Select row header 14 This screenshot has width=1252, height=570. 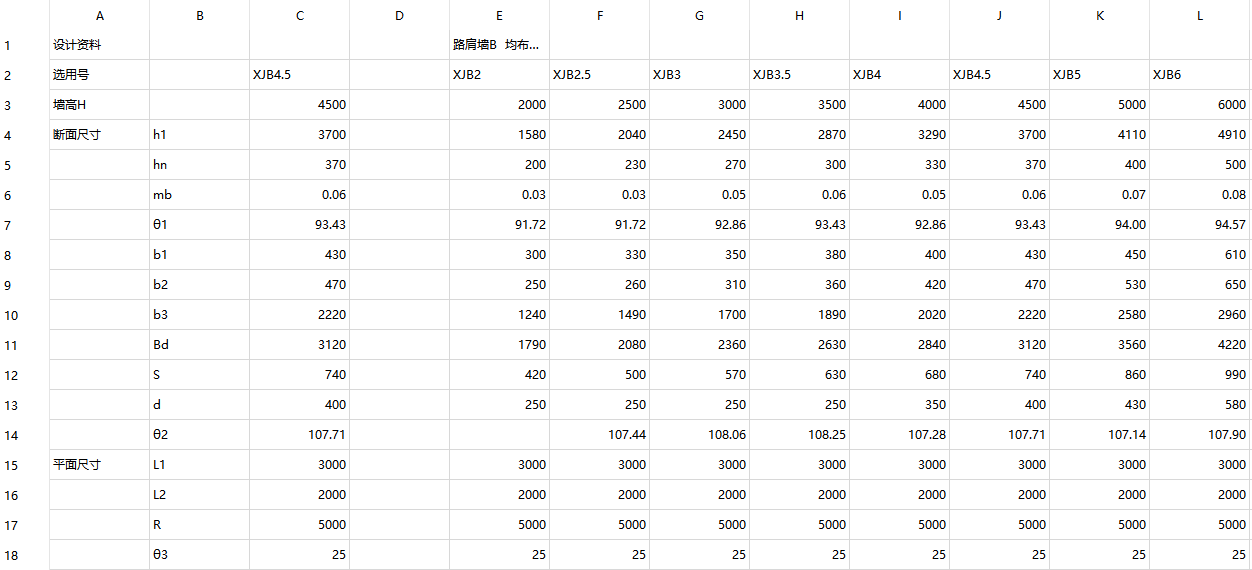tap(24, 435)
